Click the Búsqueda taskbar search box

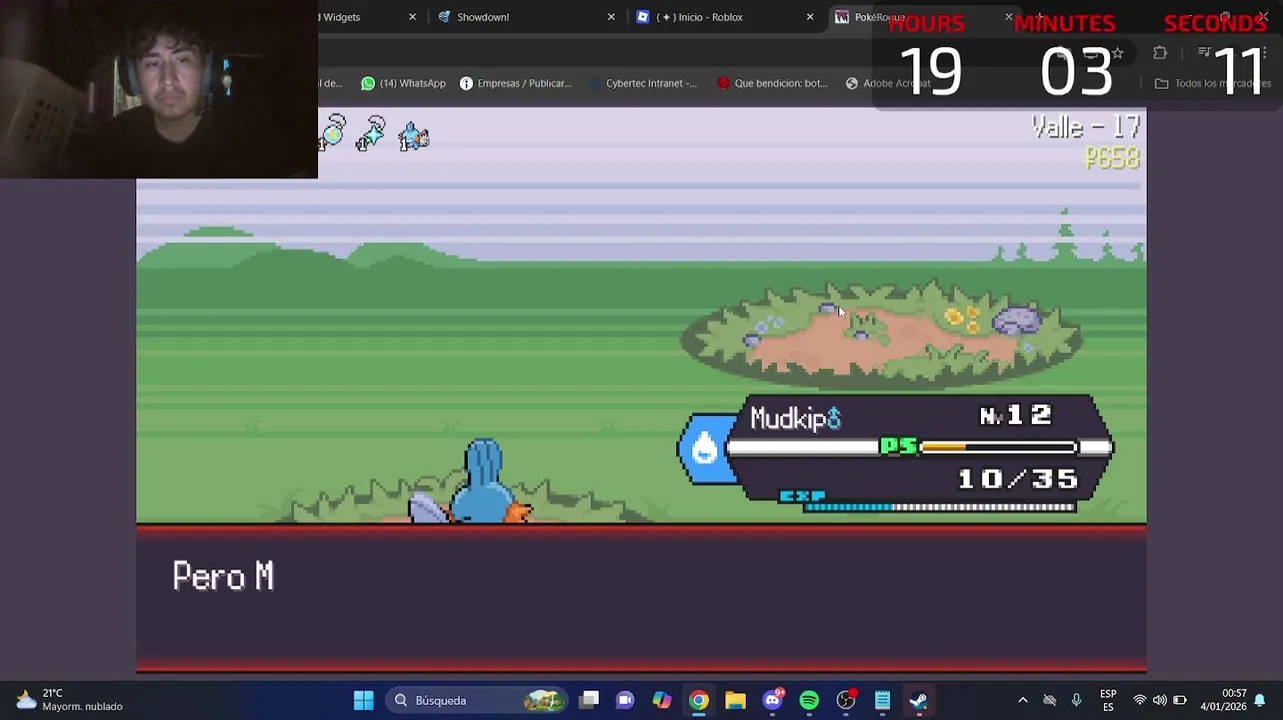pyautogui.click(x=478, y=700)
